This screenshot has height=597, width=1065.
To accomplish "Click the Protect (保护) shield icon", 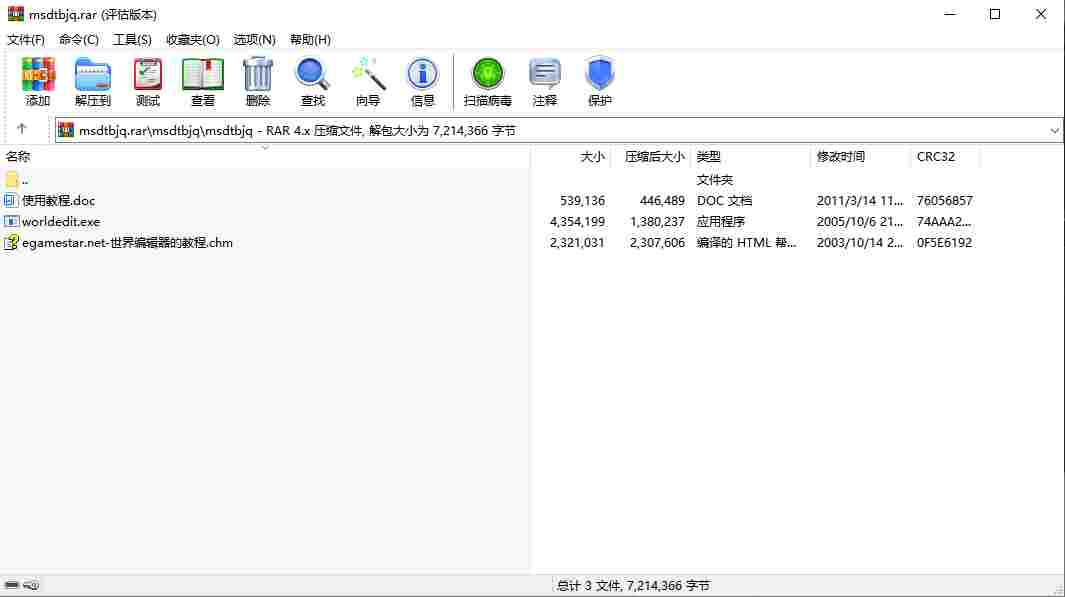I will click(x=600, y=74).
